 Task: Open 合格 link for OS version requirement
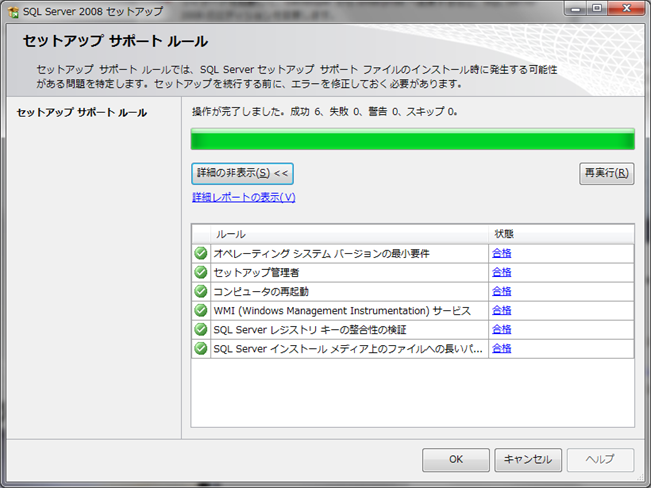(x=502, y=253)
